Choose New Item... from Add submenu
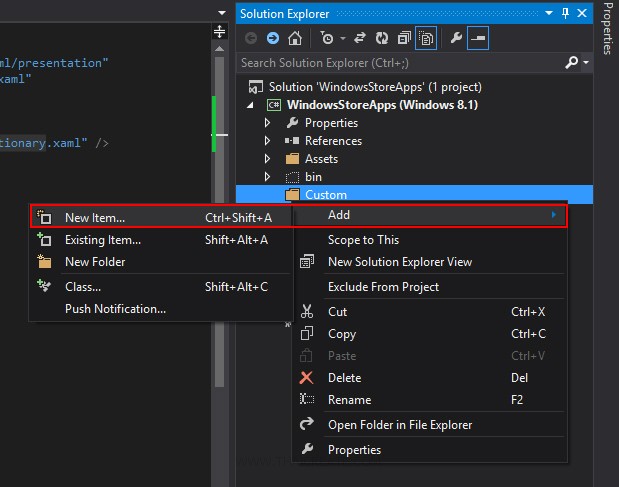619x487 pixels. tap(161, 216)
